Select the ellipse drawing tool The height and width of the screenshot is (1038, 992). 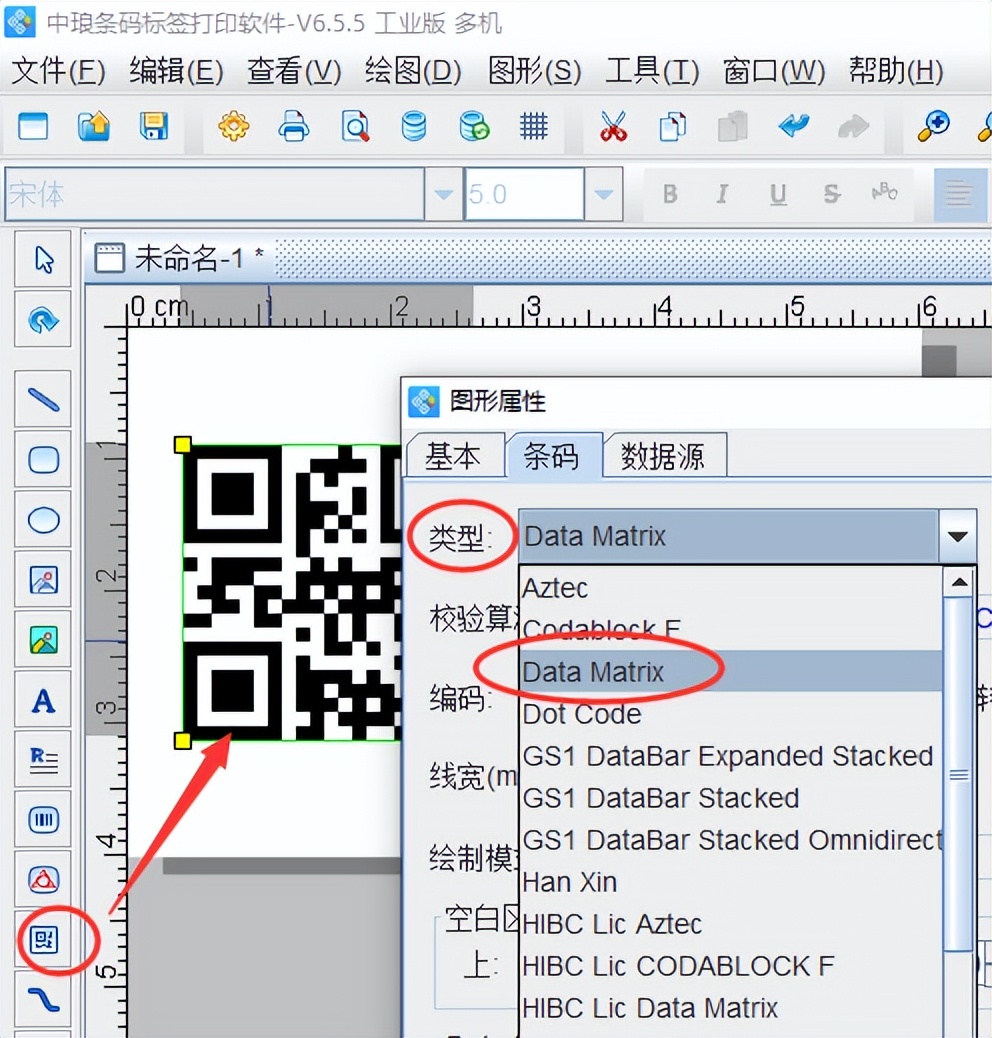pyautogui.click(x=43, y=520)
